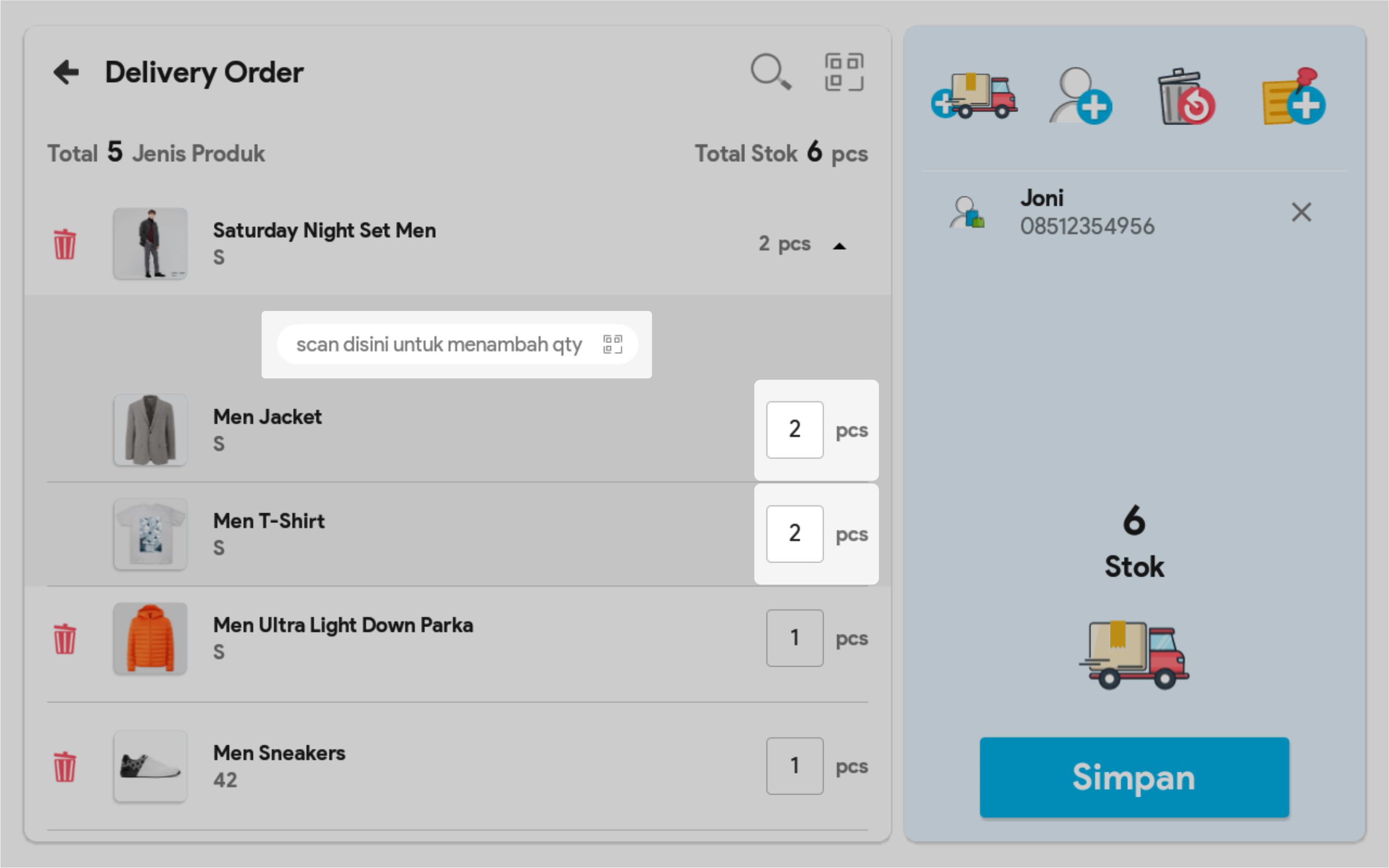Delete the Men Sneakers item
The image size is (1389, 868).
click(x=65, y=767)
